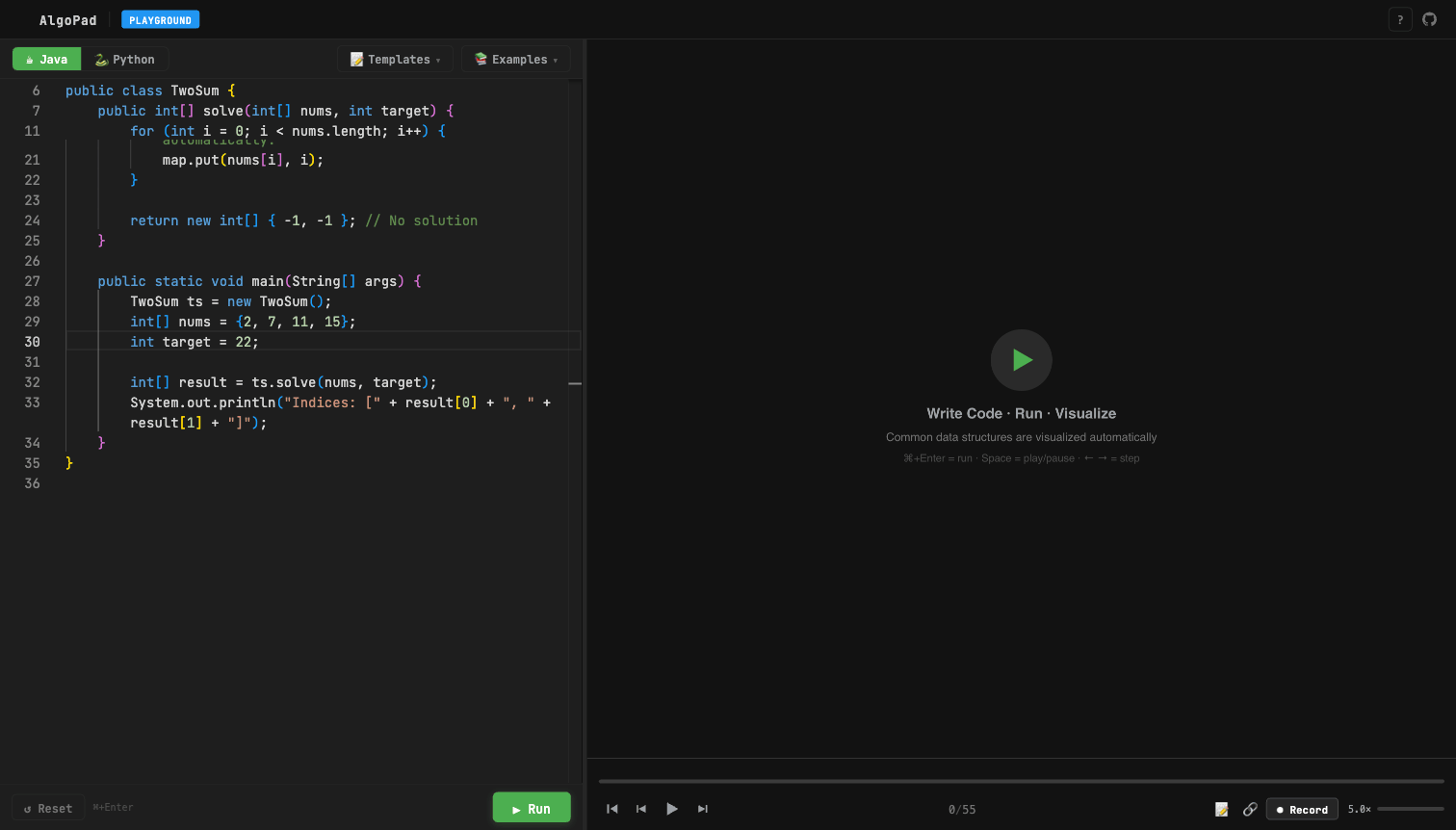Reset the editor code
Screen dimensions: 1456x830
[48, 808]
